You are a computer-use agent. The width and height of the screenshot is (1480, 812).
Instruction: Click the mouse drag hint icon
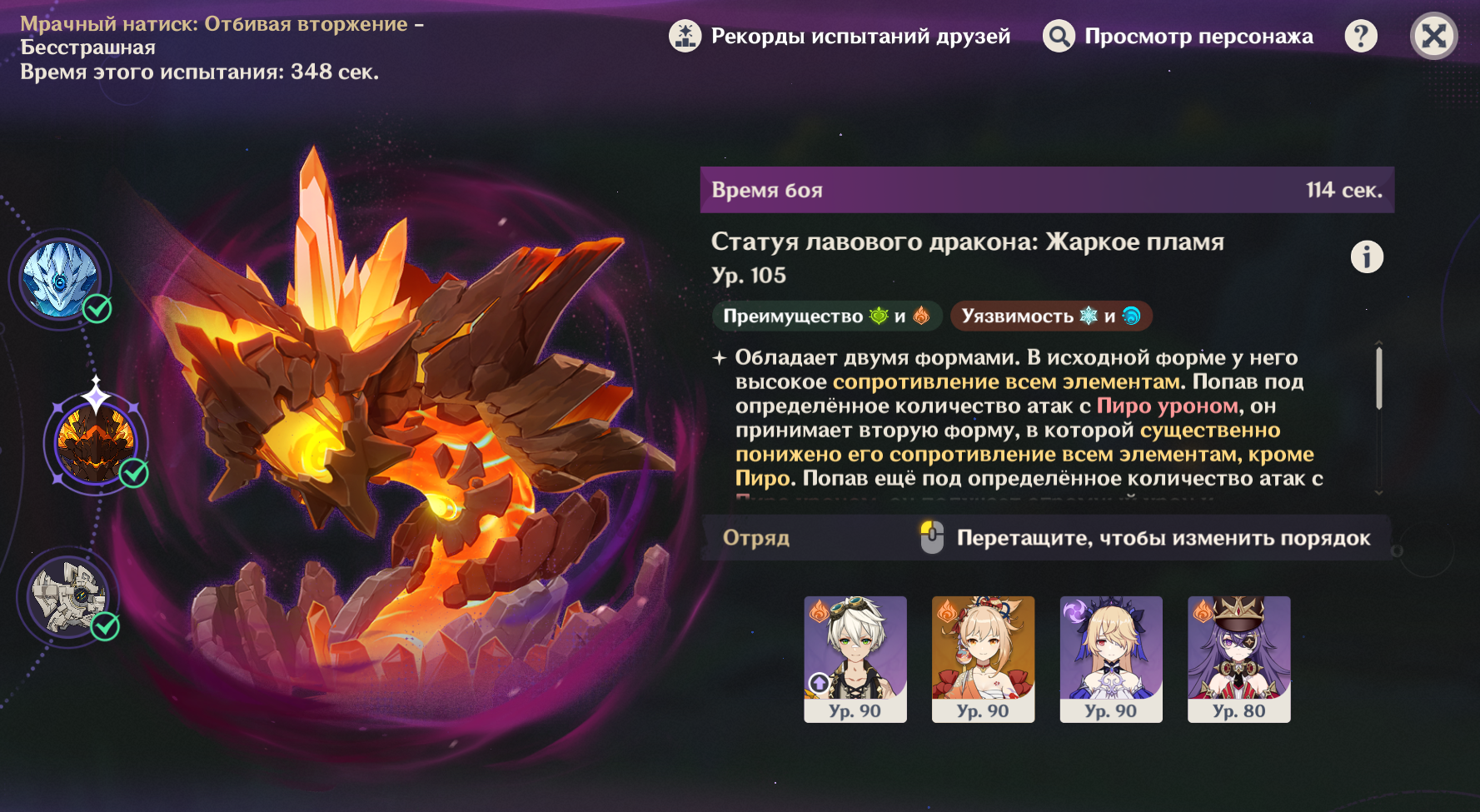(x=932, y=537)
